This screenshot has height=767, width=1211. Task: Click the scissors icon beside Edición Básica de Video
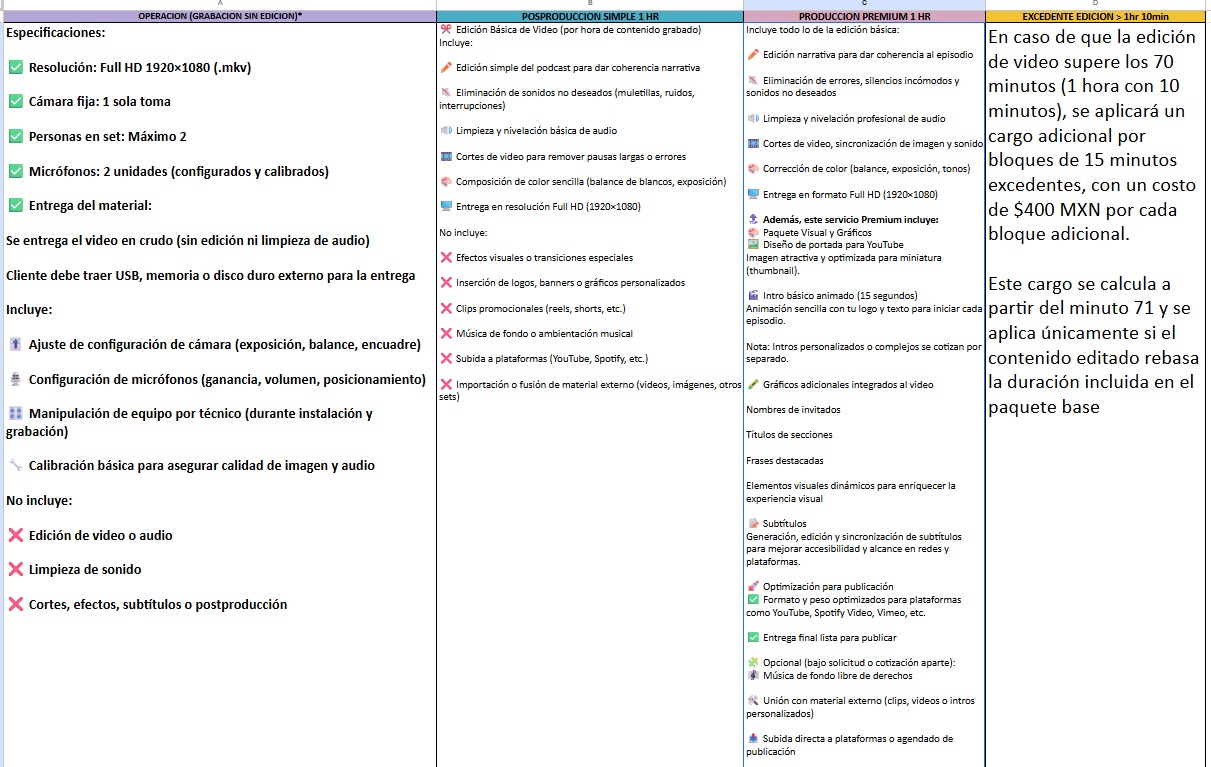(x=446, y=30)
